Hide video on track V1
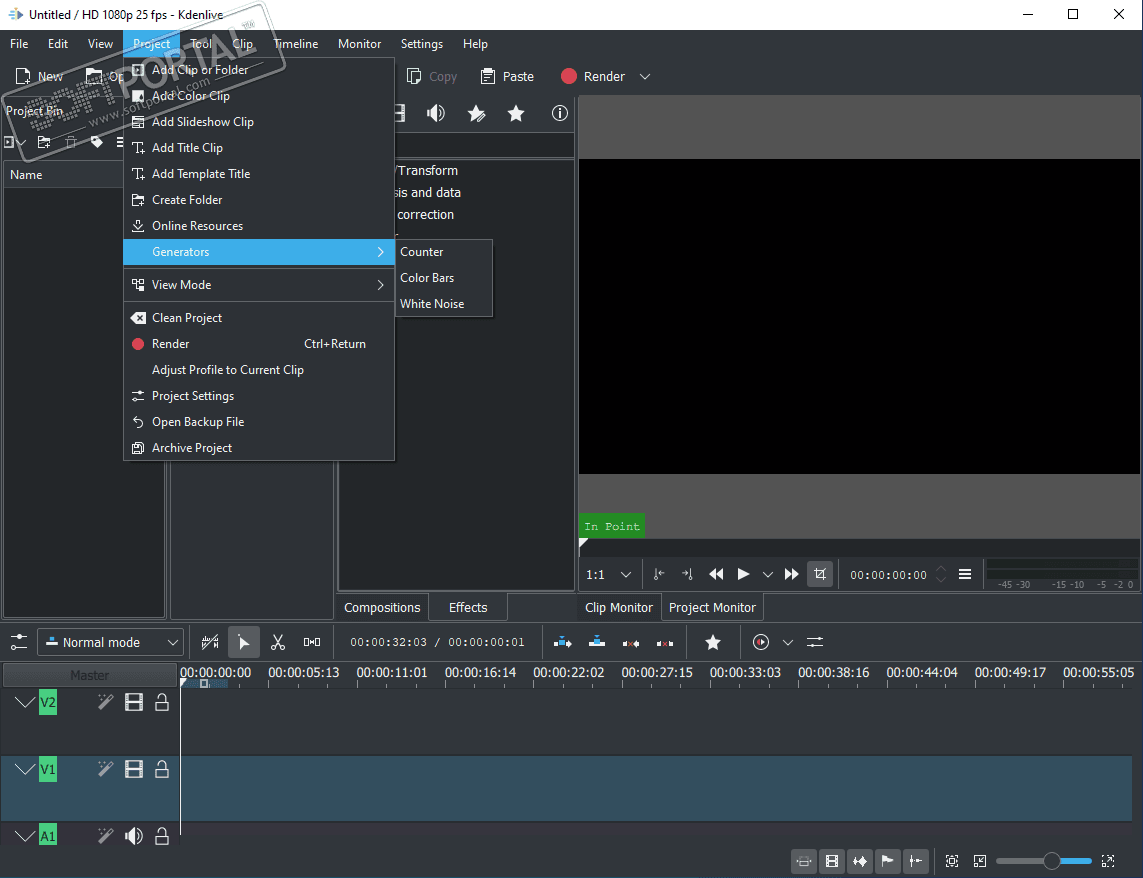The image size is (1143, 878). [x=134, y=769]
